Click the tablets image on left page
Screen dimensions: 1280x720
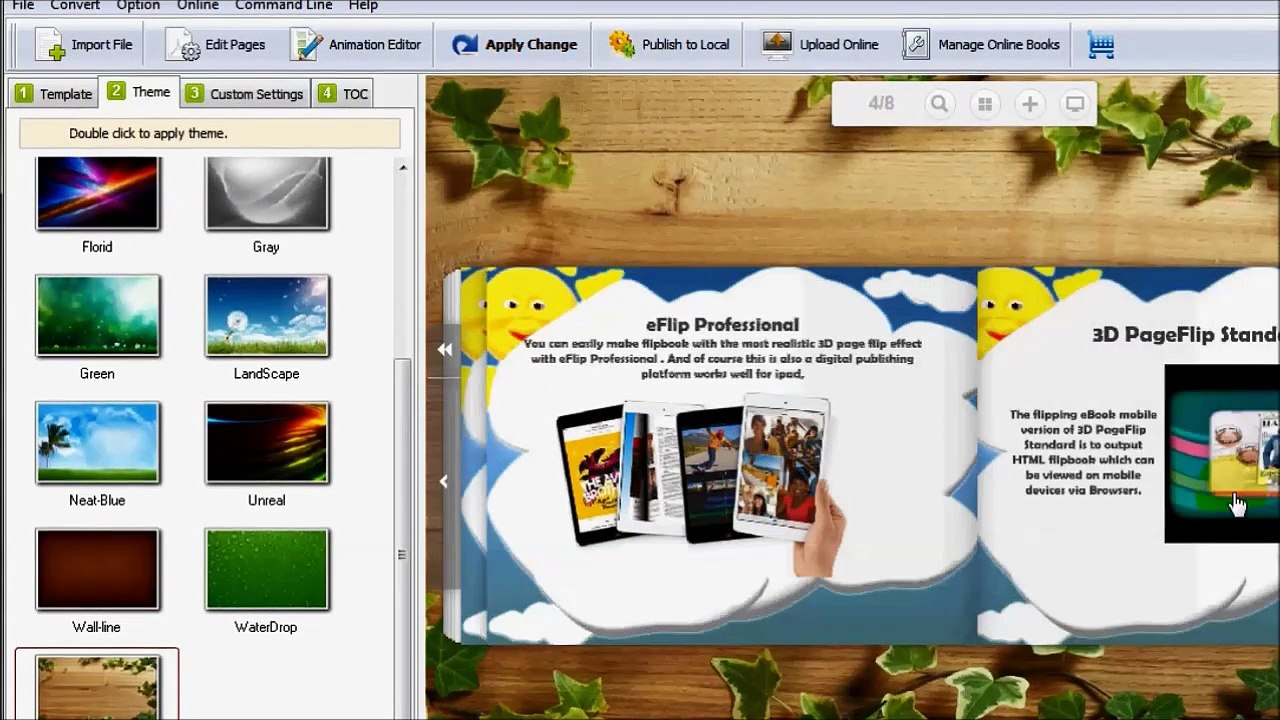click(700, 485)
